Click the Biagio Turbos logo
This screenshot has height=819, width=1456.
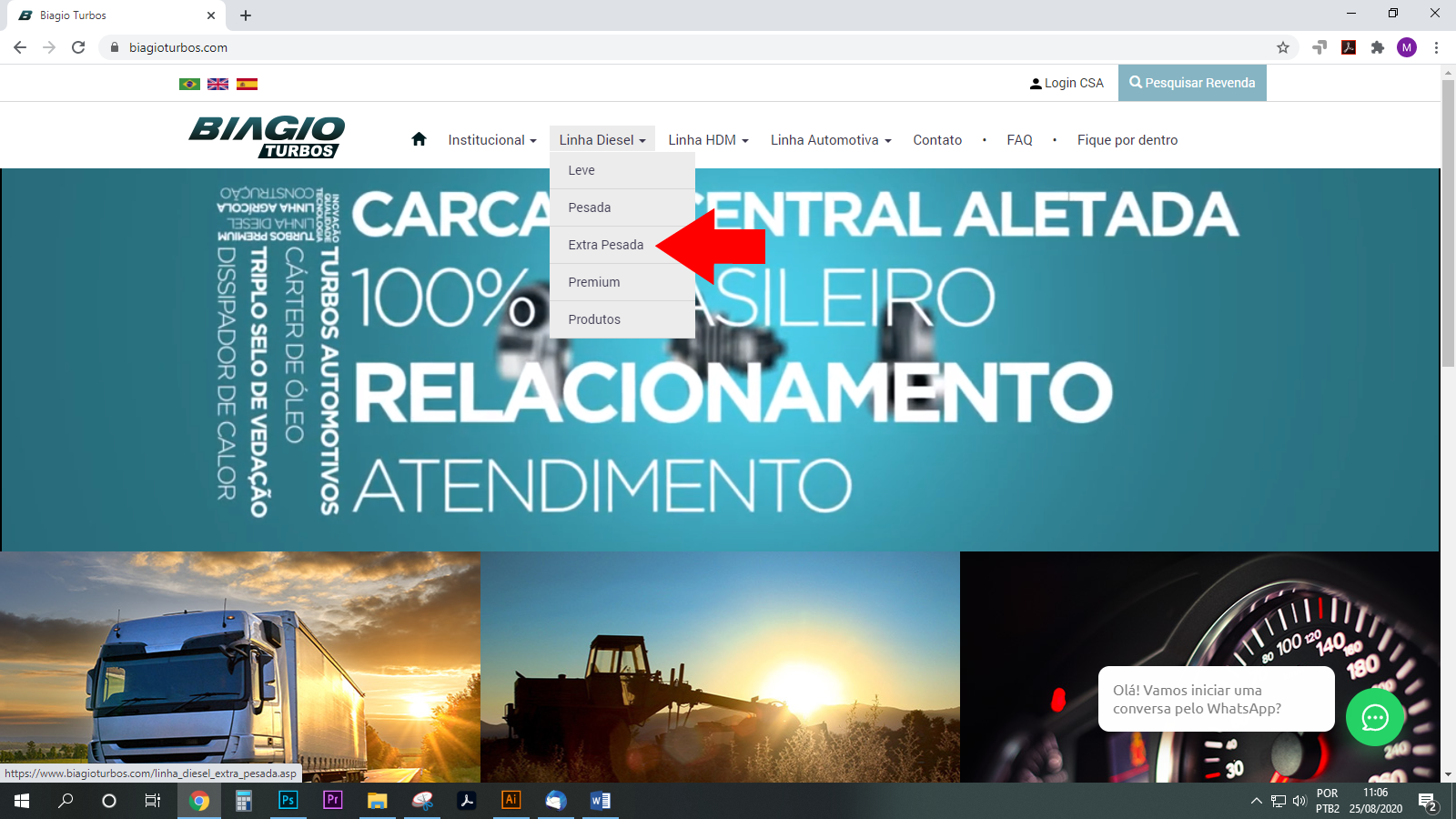[267, 137]
